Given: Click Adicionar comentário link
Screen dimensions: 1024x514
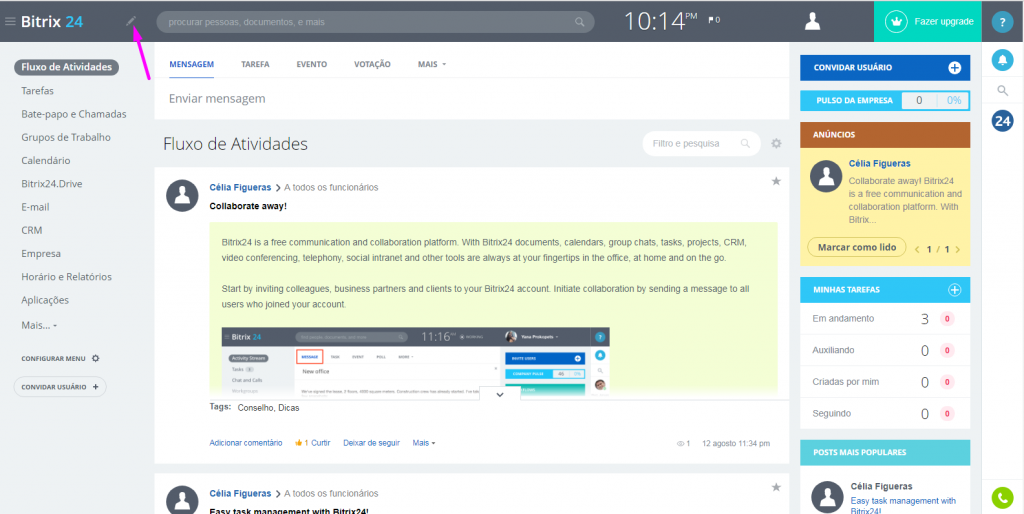Looking at the screenshot, I should pyautogui.click(x=246, y=443).
